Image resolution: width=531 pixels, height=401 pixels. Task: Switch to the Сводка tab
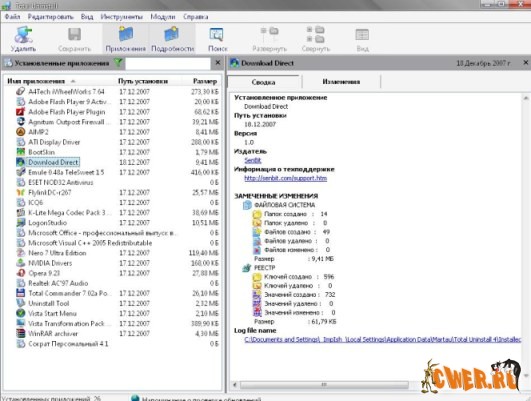coord(263,82)
